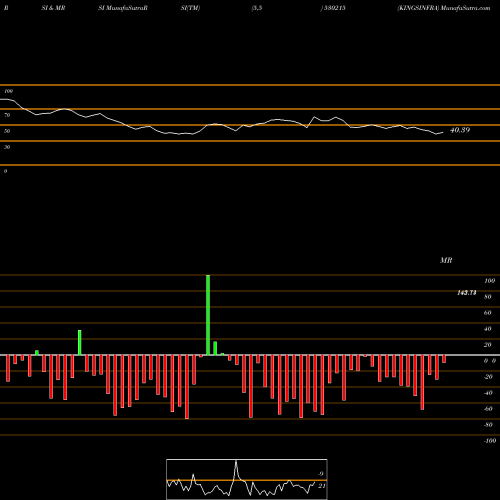Click the MR panel title label
Screen dimensions: 500x500
coord(446,260)
